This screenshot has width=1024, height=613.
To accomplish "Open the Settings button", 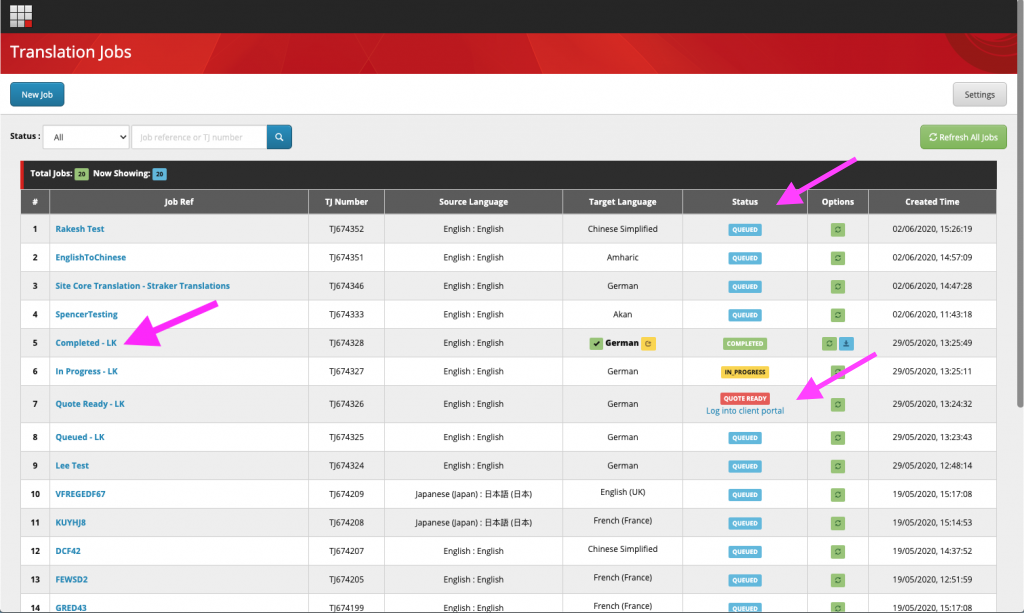I will coord(980,95).
